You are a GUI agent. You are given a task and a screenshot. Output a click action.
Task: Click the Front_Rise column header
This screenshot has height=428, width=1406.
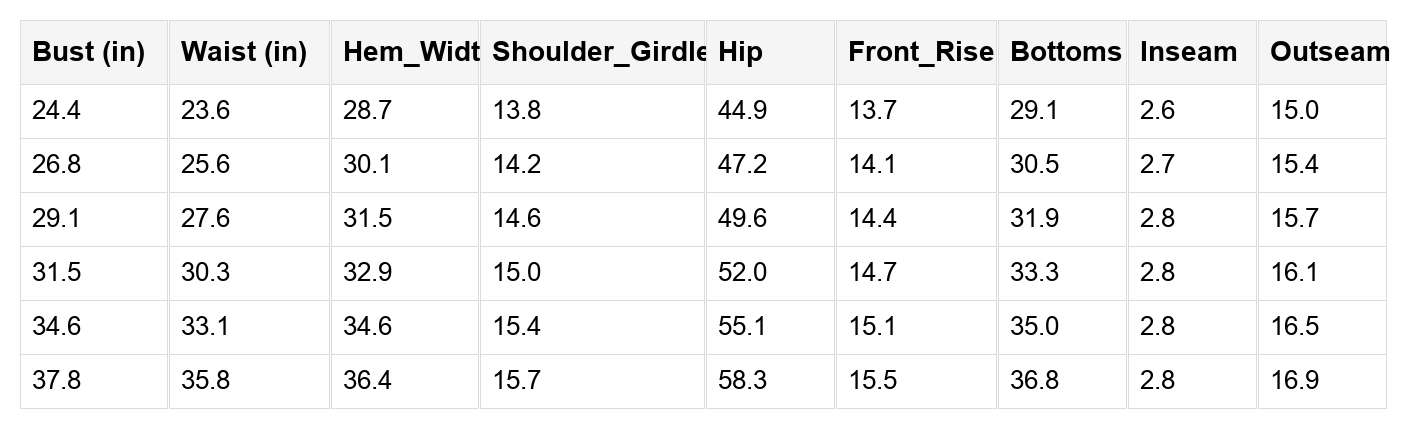pyautogui.click(x=916, y=52)
